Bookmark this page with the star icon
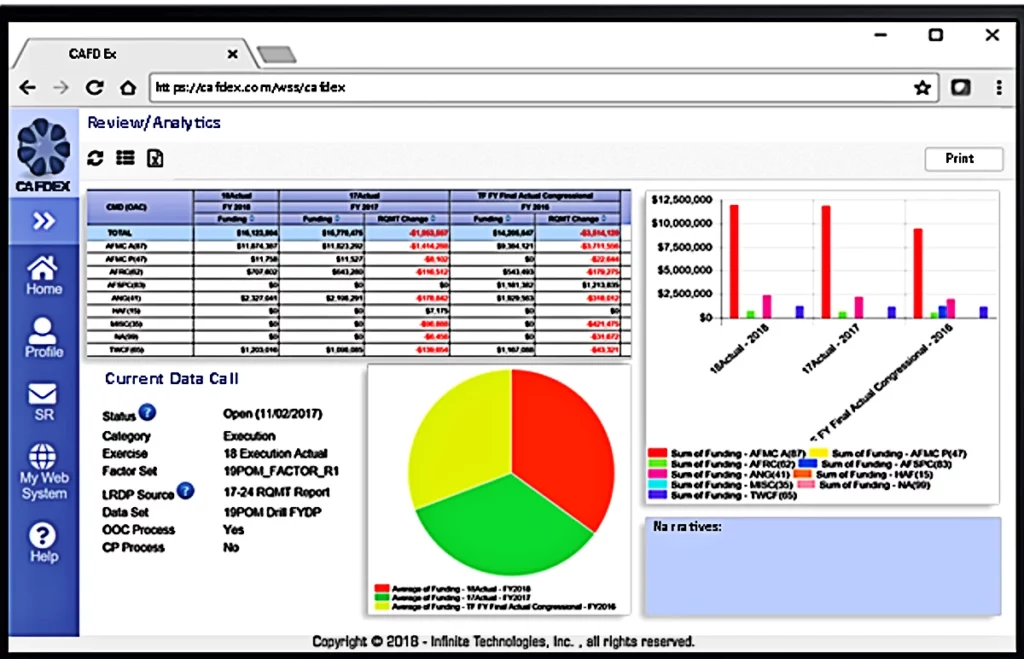This screenshot has width=1024, height=659. point(922,88)
